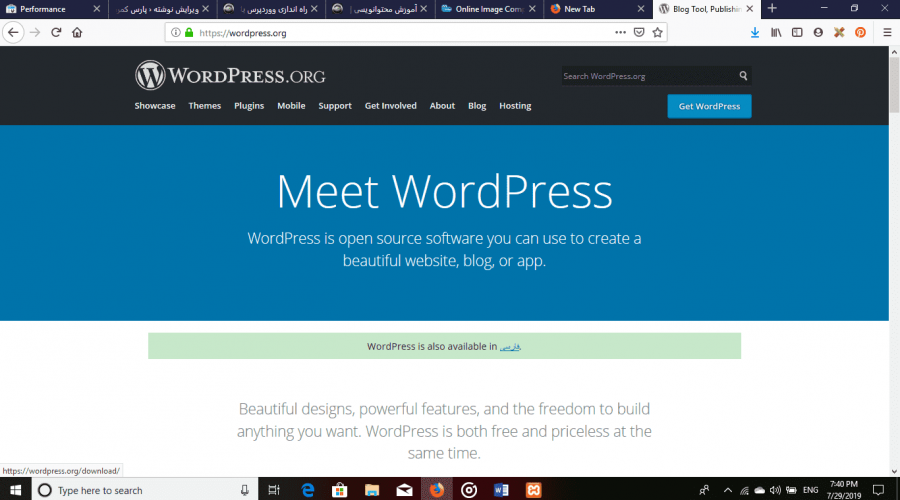Screen dimensions: 900x500
Task: Click the Pinterest extension icon
Action: (x=860, y=33)
